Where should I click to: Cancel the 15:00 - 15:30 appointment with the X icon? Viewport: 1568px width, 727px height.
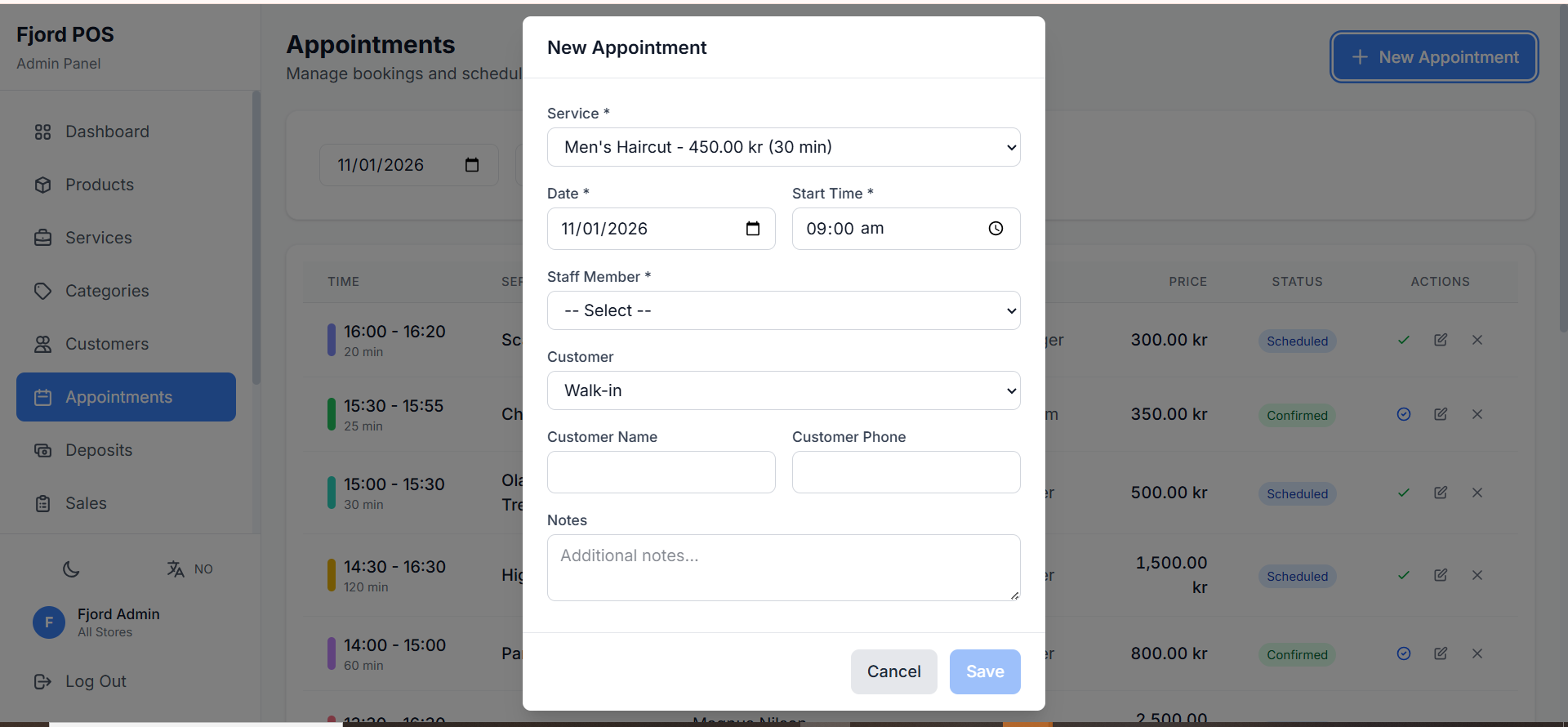(x=1477, y=493)
